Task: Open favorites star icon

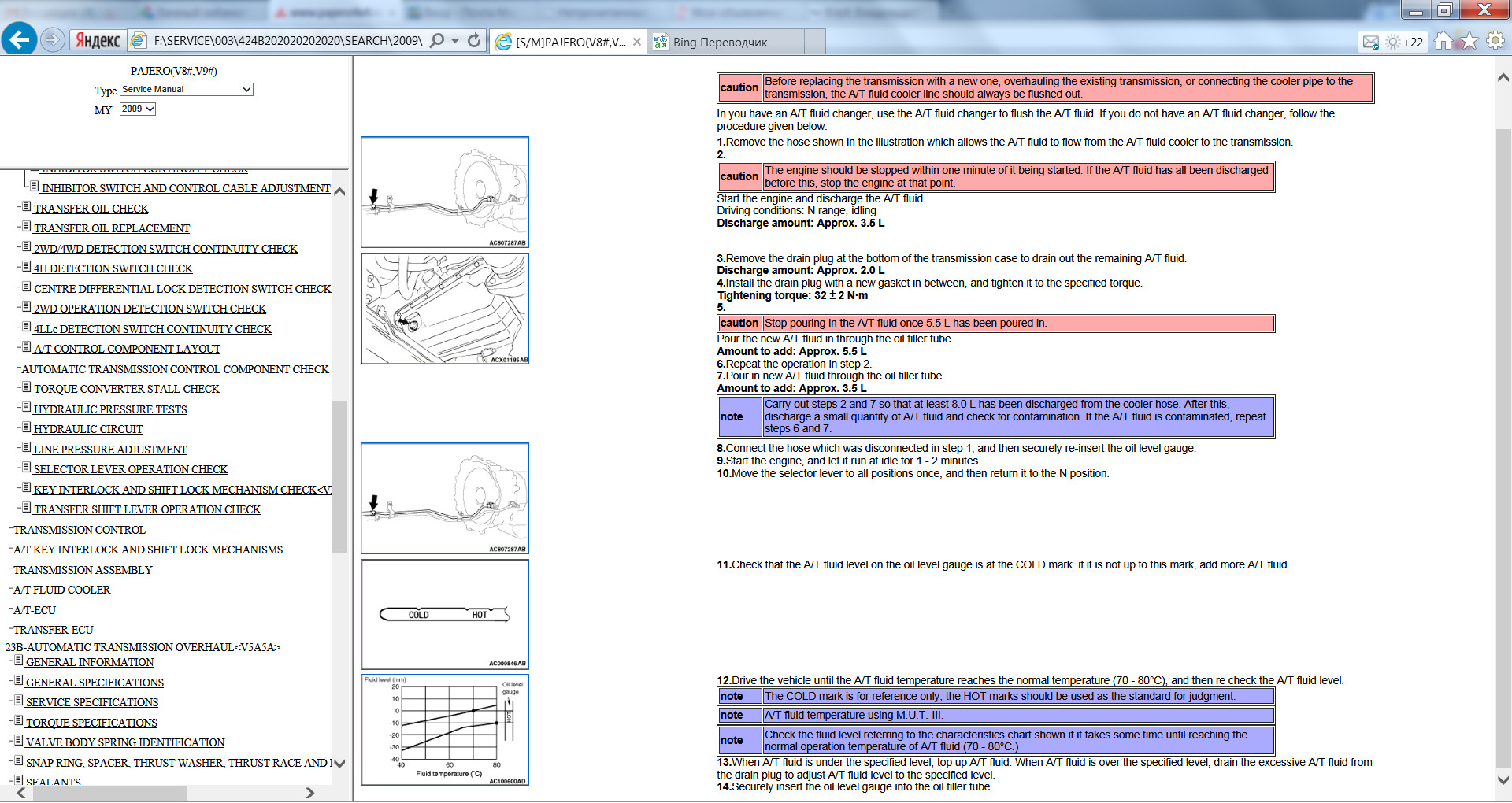Action: pyautogui.click(x=1469, y=41)
